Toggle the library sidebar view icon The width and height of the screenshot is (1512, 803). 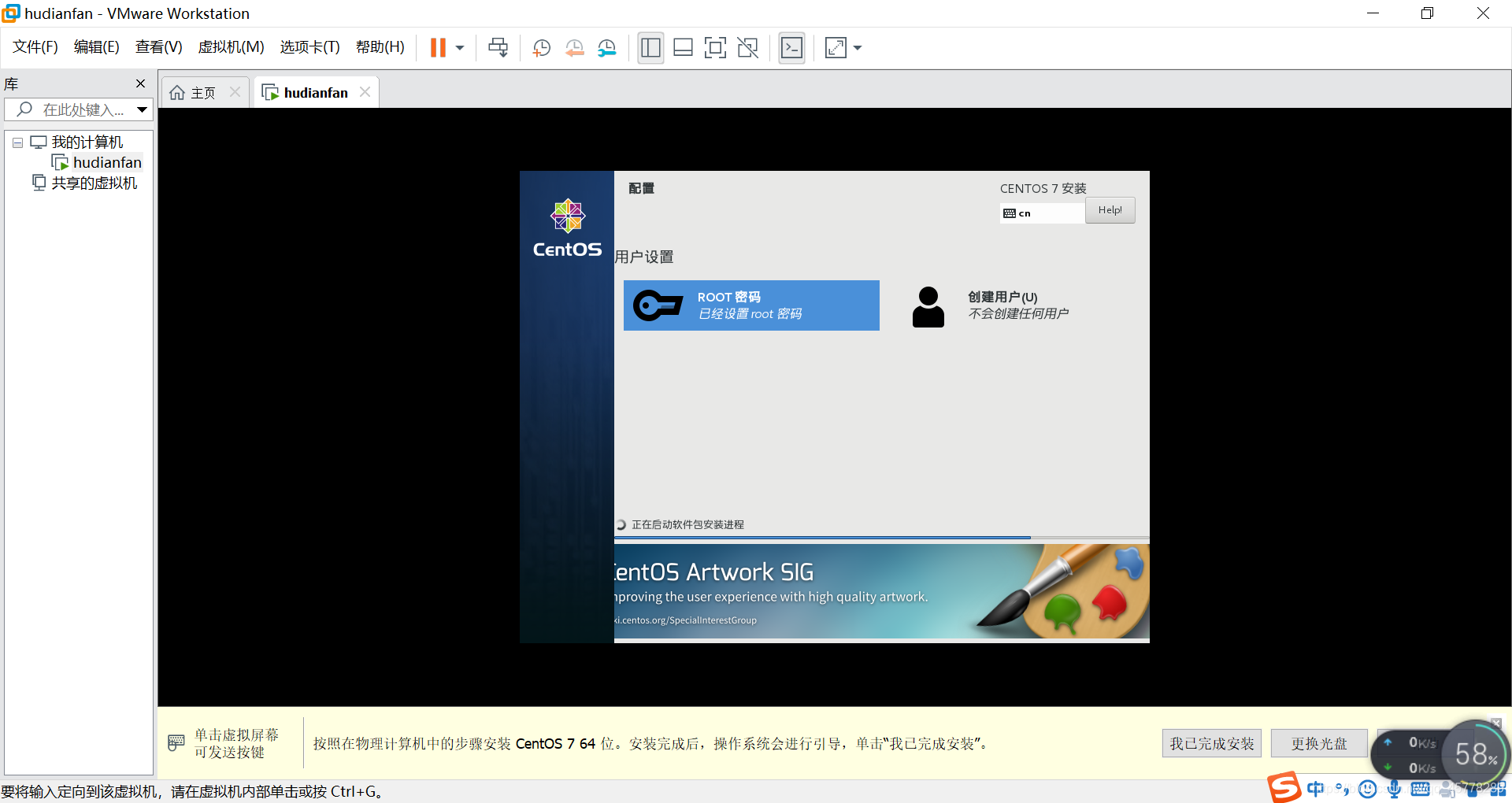pyautogui.click(x=650, y=48)
